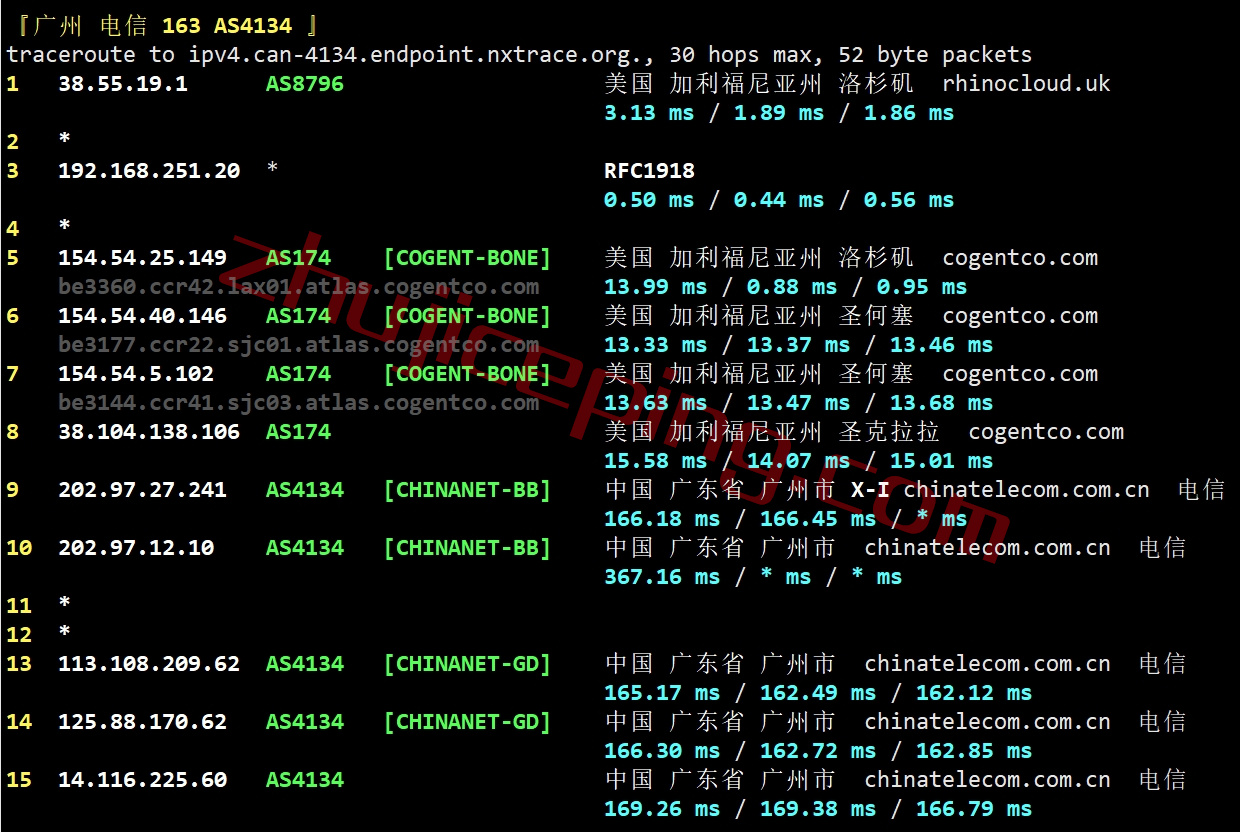1240x832 pixels.
Task: Click hop number 12
Action: coord(19,635)
